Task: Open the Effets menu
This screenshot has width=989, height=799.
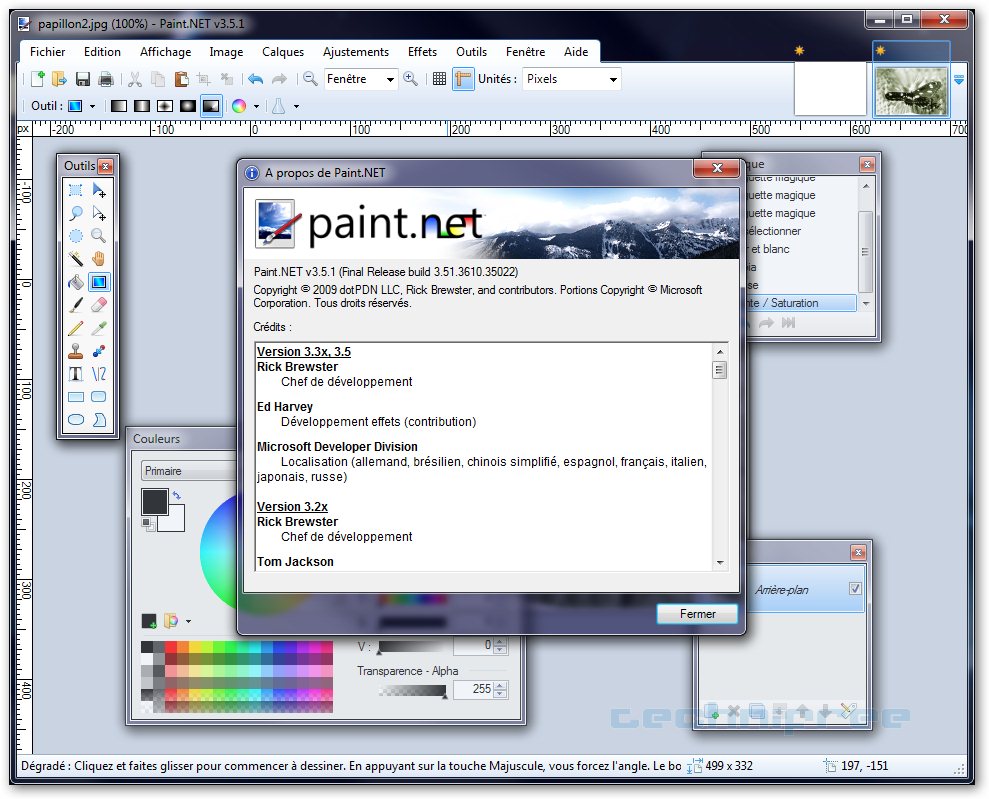Action: pyautogui.click(x=422, y=52)
